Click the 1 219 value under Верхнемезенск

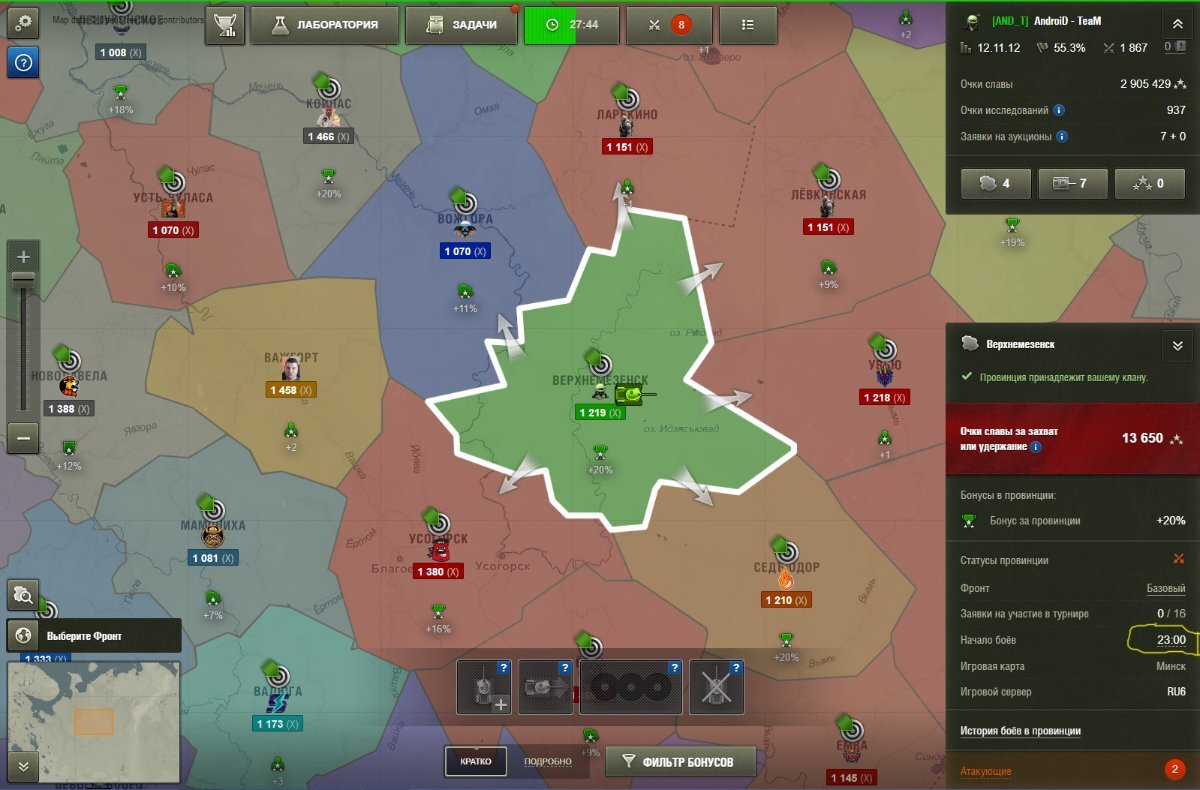pyautogui.click(x=600, y=413)
